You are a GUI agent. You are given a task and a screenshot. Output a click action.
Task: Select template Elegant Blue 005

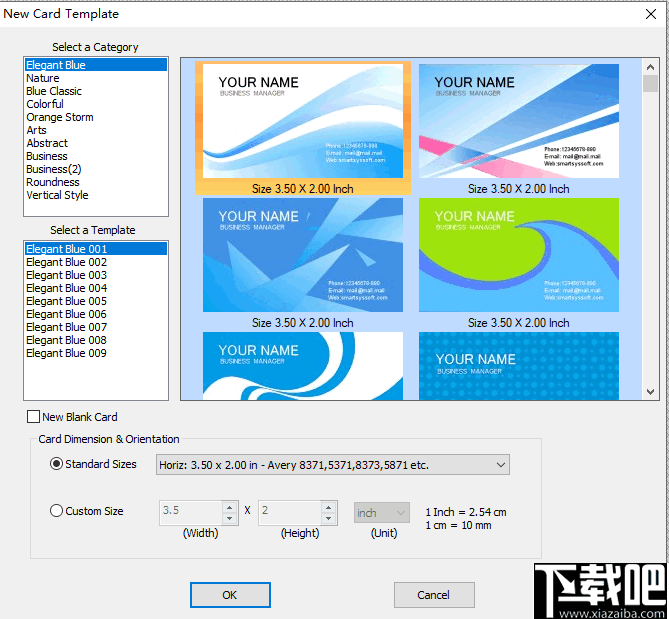pos(96,301)
